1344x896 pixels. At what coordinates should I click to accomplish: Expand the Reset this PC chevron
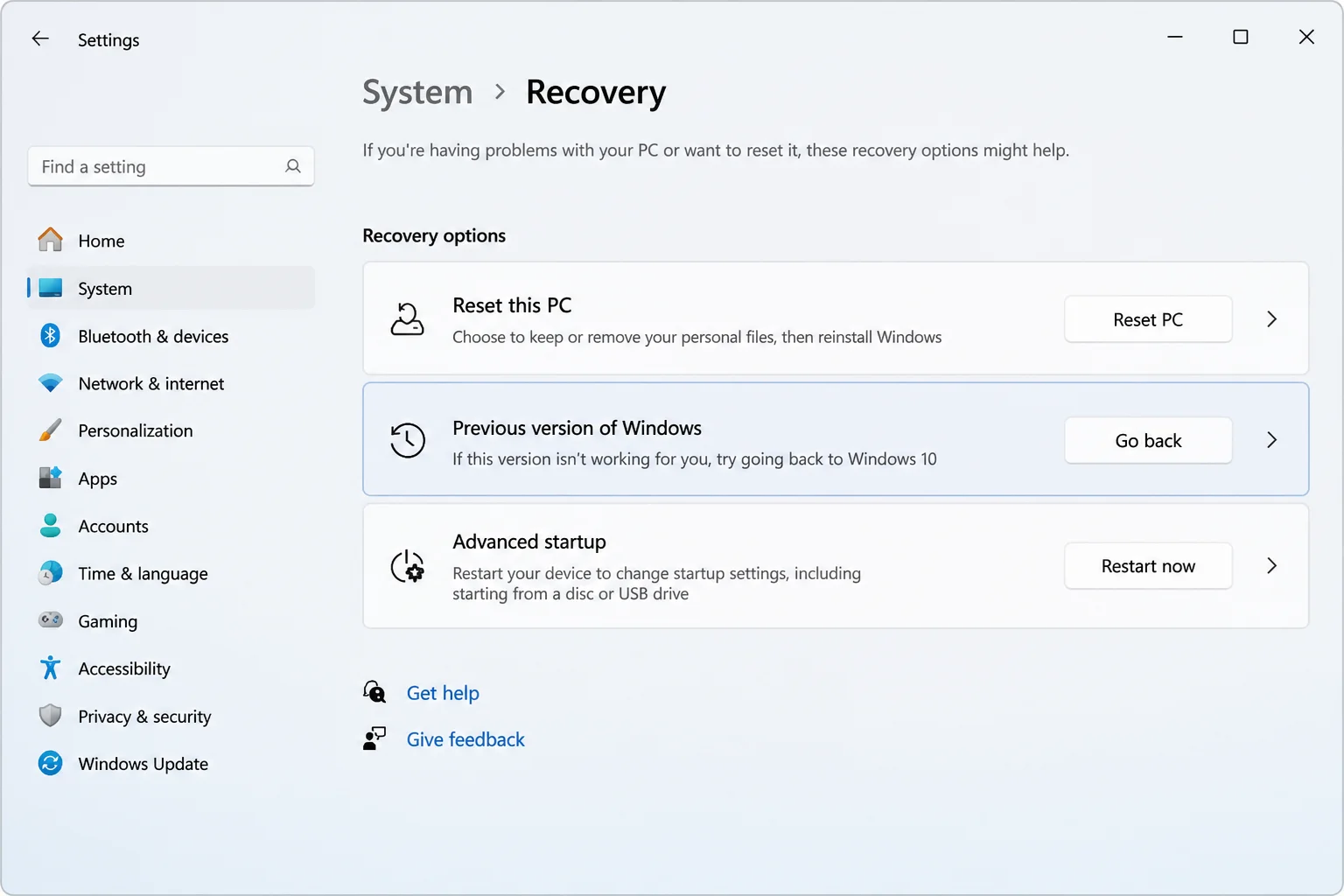[x=1272, y=319]
